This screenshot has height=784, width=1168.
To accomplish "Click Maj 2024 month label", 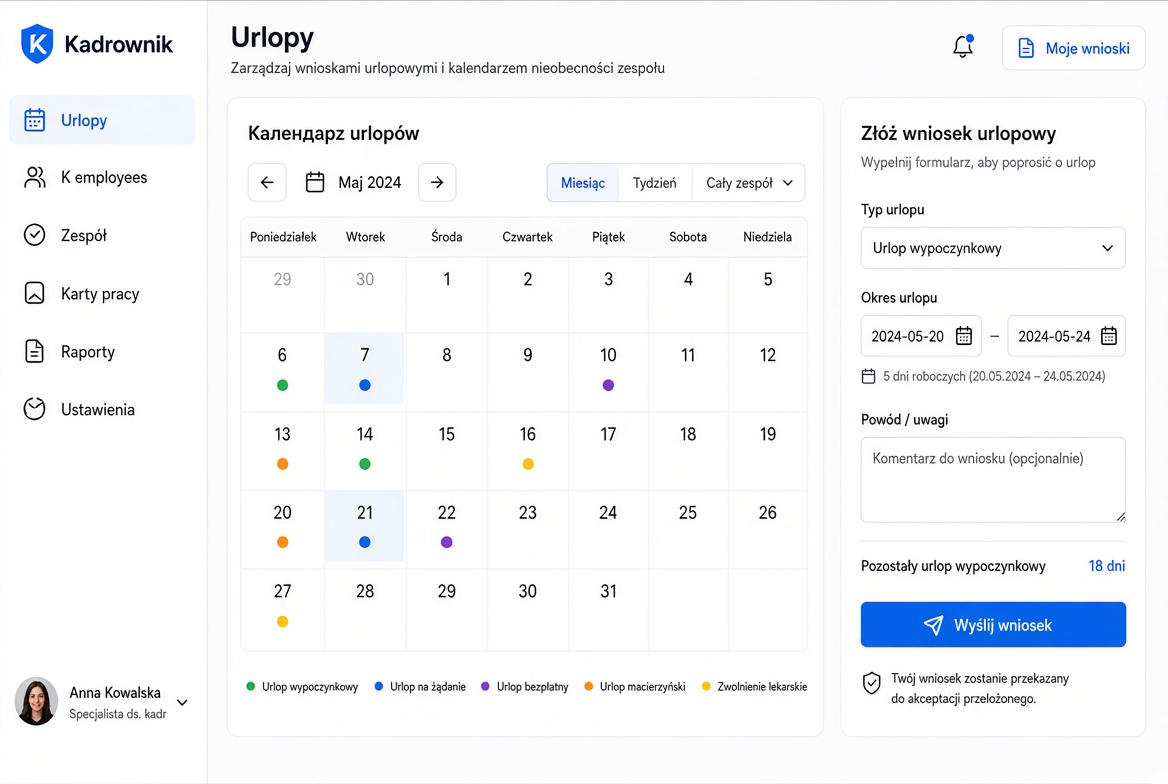I will 369,183.
